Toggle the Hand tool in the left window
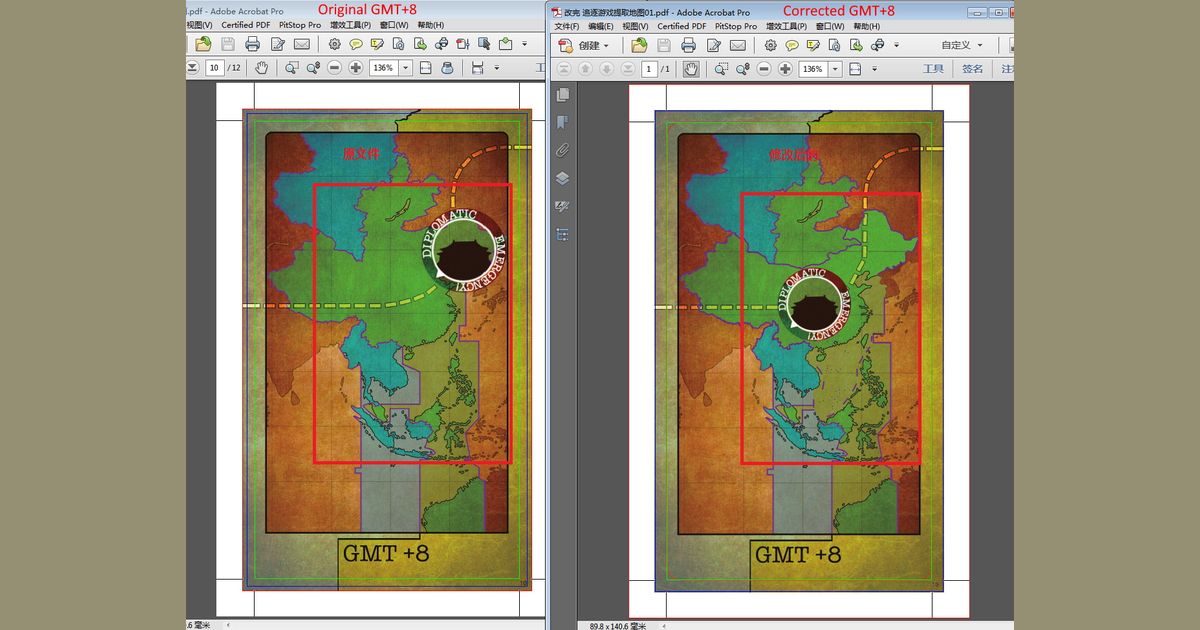 (x=261, y=68)
